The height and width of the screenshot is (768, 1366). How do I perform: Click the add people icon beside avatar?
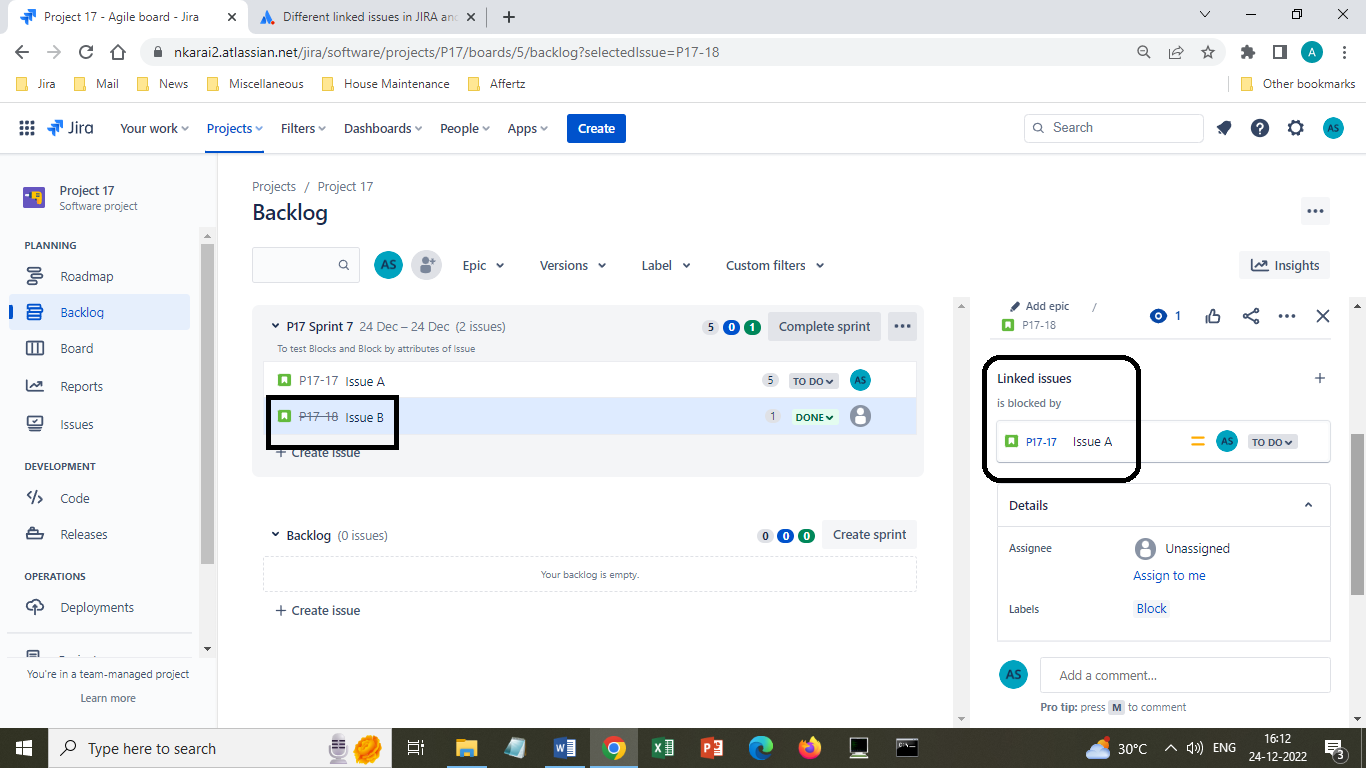426,265
